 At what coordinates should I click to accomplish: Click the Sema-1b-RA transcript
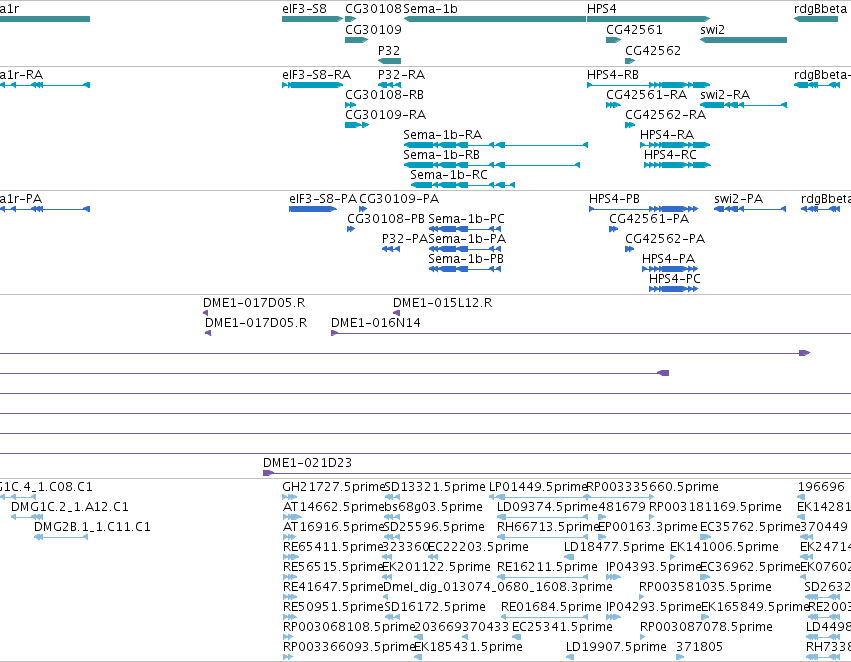pyautogui.click(x=496, y=145)
